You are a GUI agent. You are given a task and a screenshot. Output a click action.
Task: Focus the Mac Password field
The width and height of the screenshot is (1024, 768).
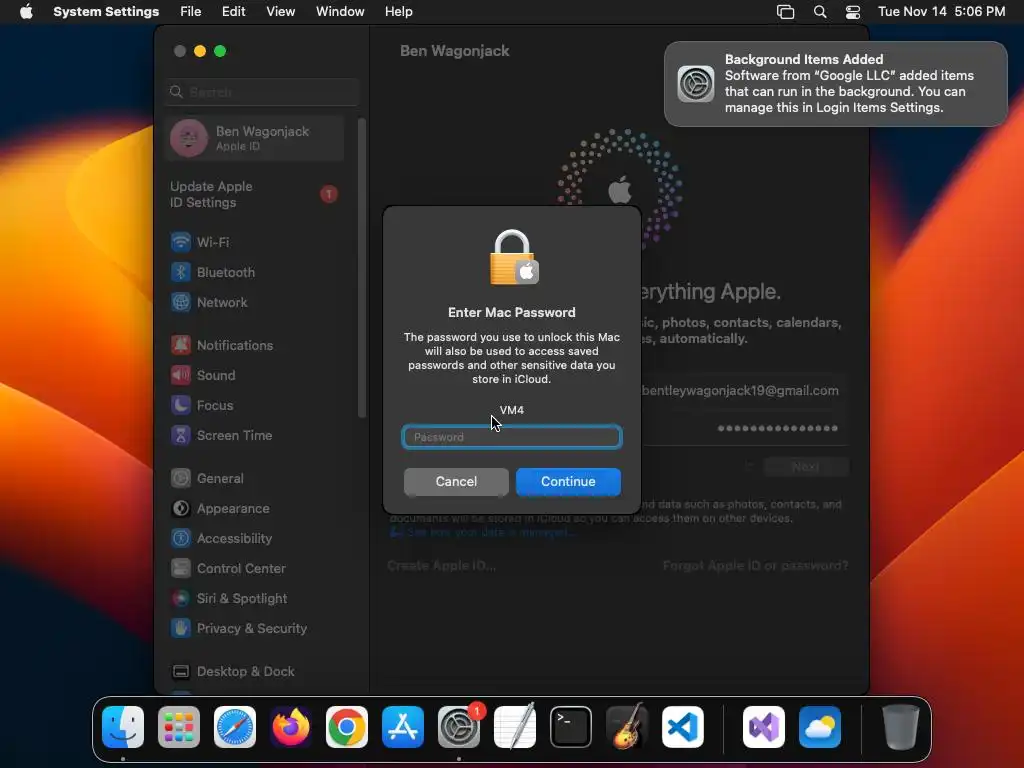pos(512,437)
